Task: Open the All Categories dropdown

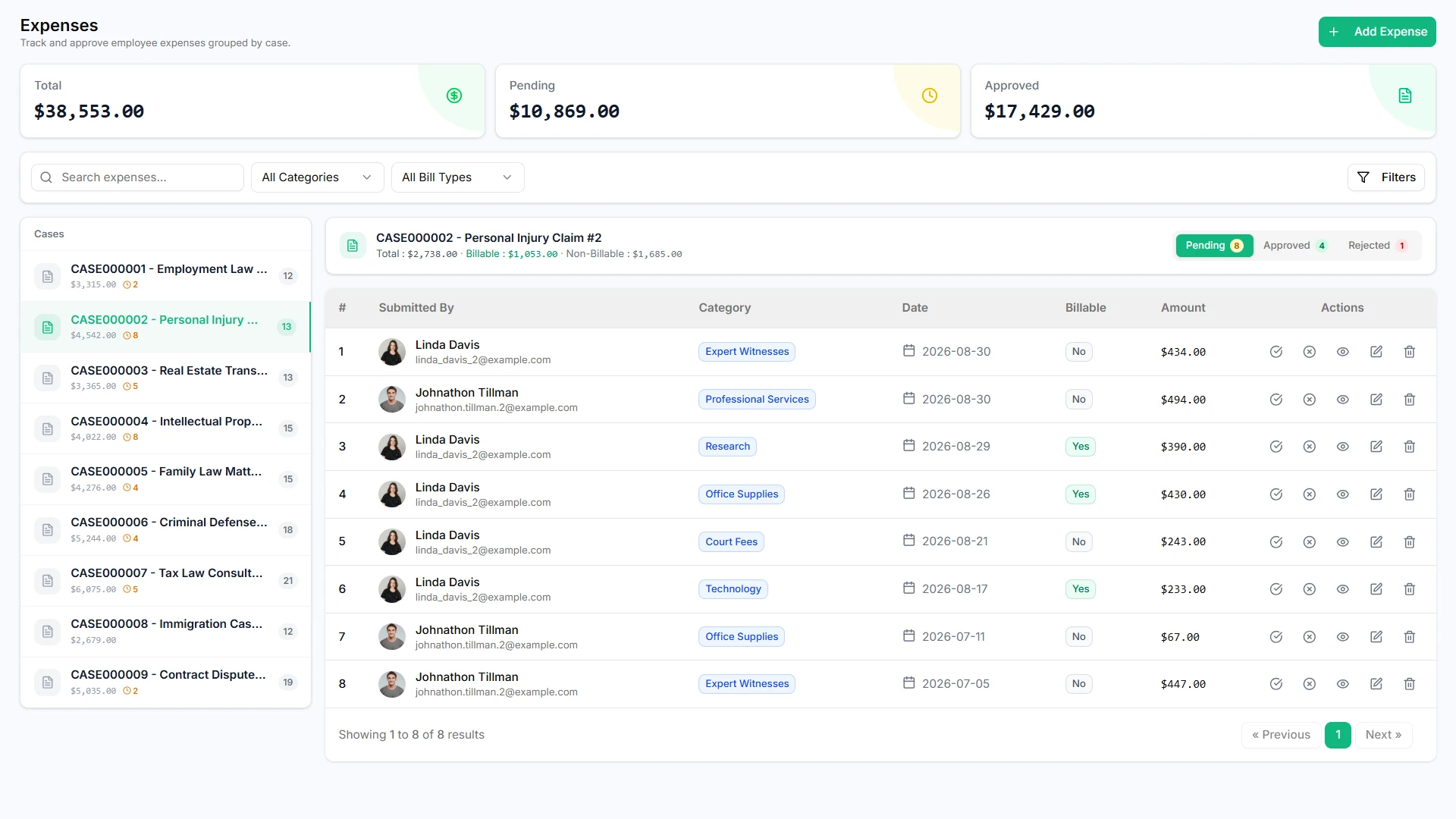Action: point(317,177)
